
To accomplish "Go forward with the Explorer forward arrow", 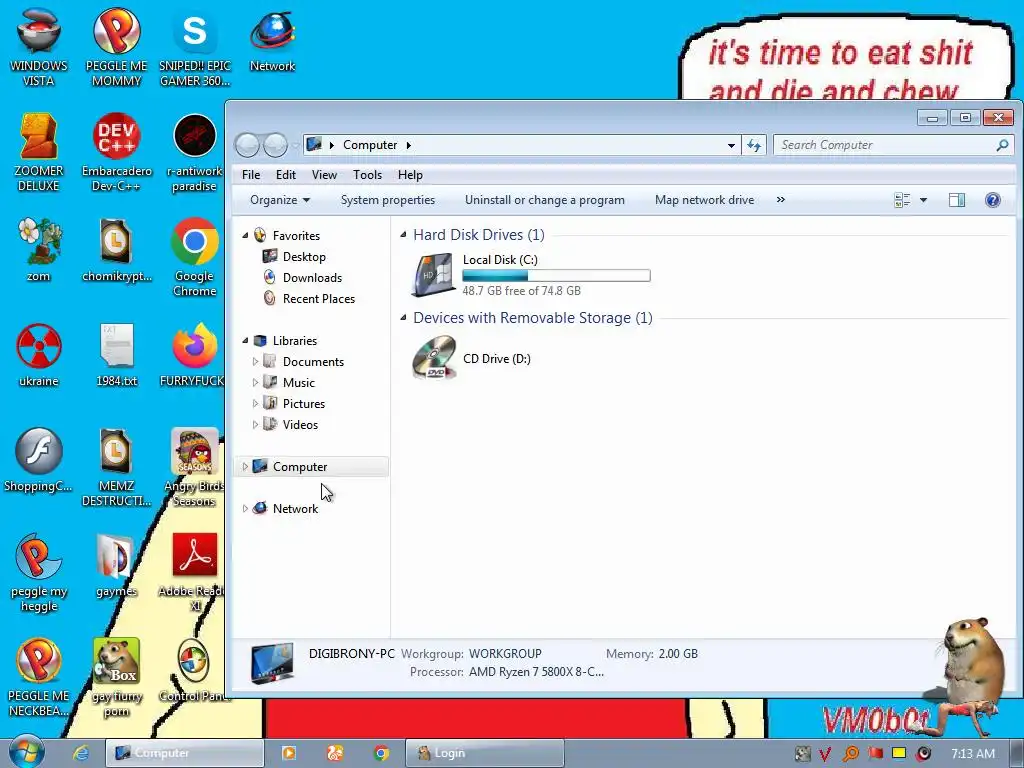I will (275, 145).
